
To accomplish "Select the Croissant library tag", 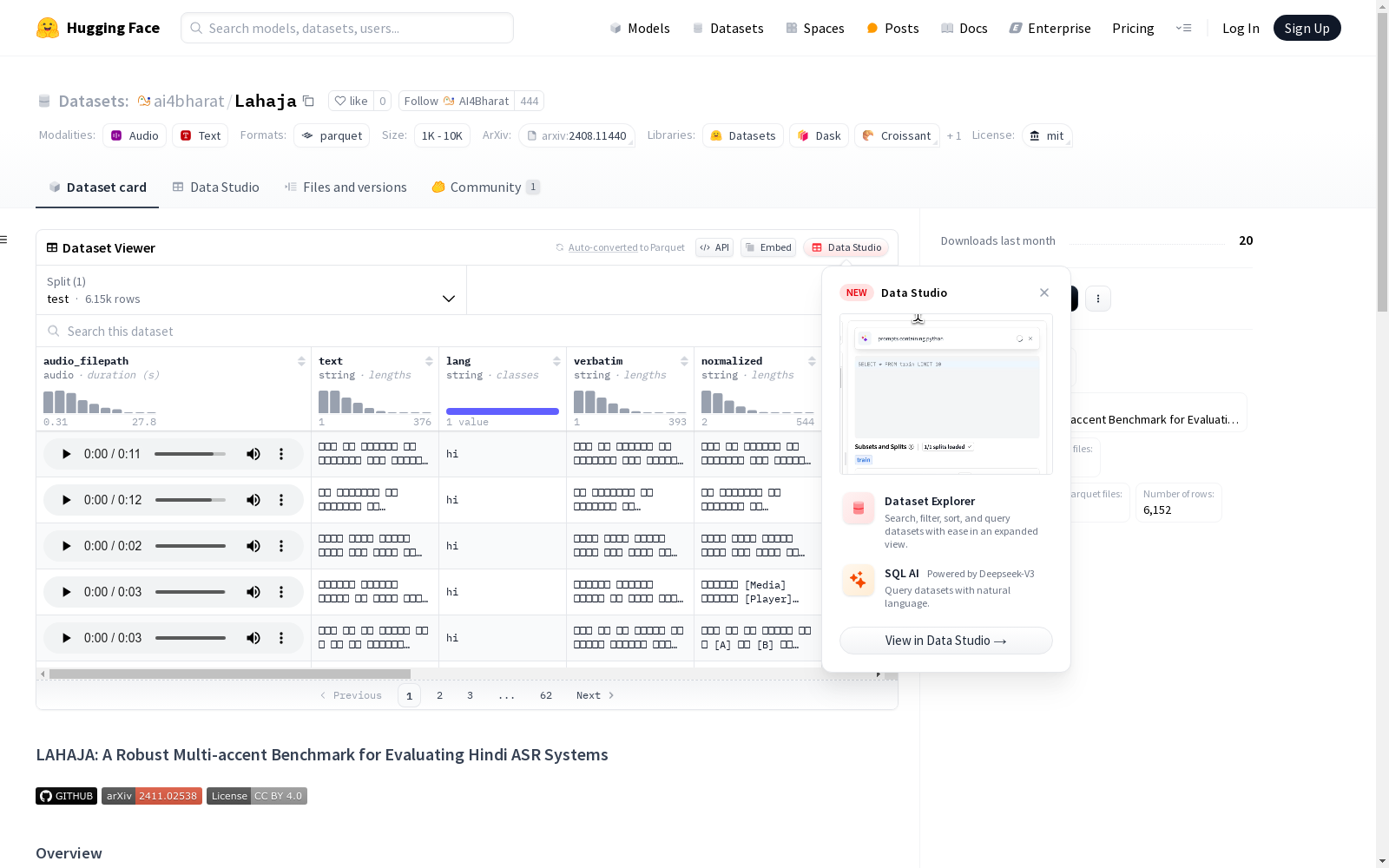I will [x=897, y=135].
